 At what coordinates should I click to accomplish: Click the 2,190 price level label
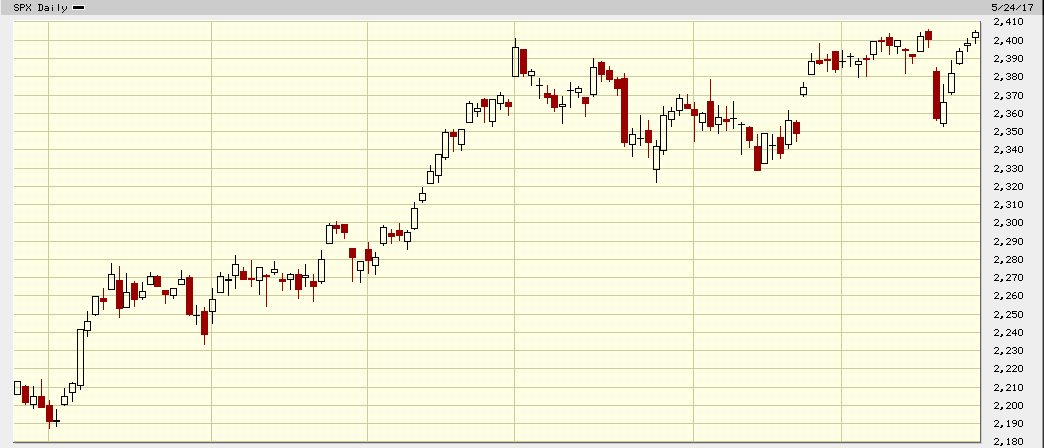pyautogui.click(x=1008, y=423)
